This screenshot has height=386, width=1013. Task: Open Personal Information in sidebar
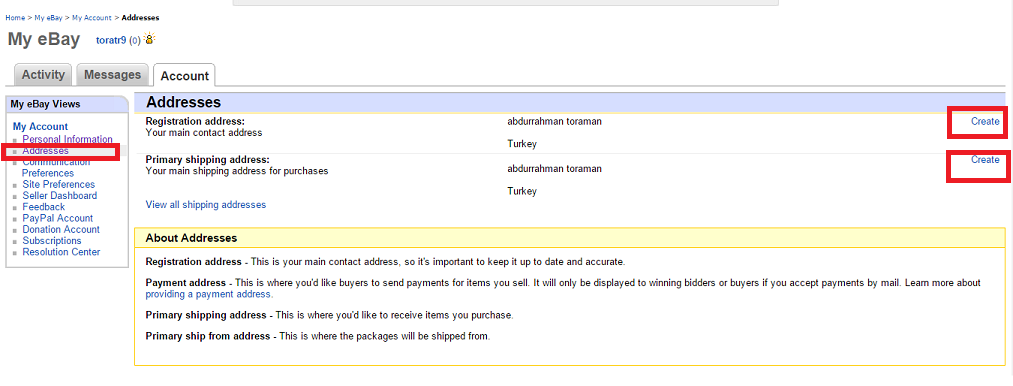[x=67, y=139]
